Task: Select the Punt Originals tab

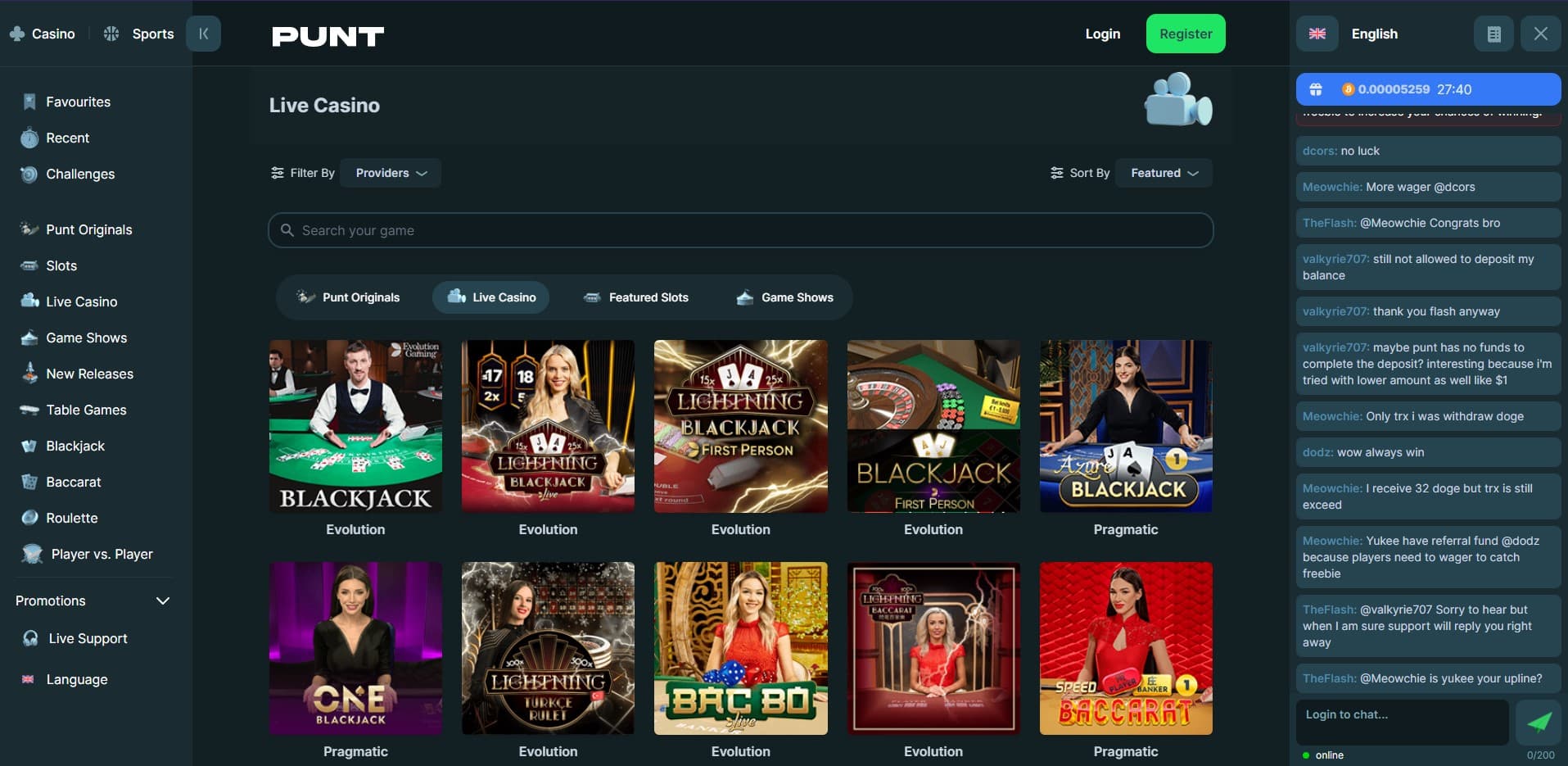Action: tap(348, 297)
